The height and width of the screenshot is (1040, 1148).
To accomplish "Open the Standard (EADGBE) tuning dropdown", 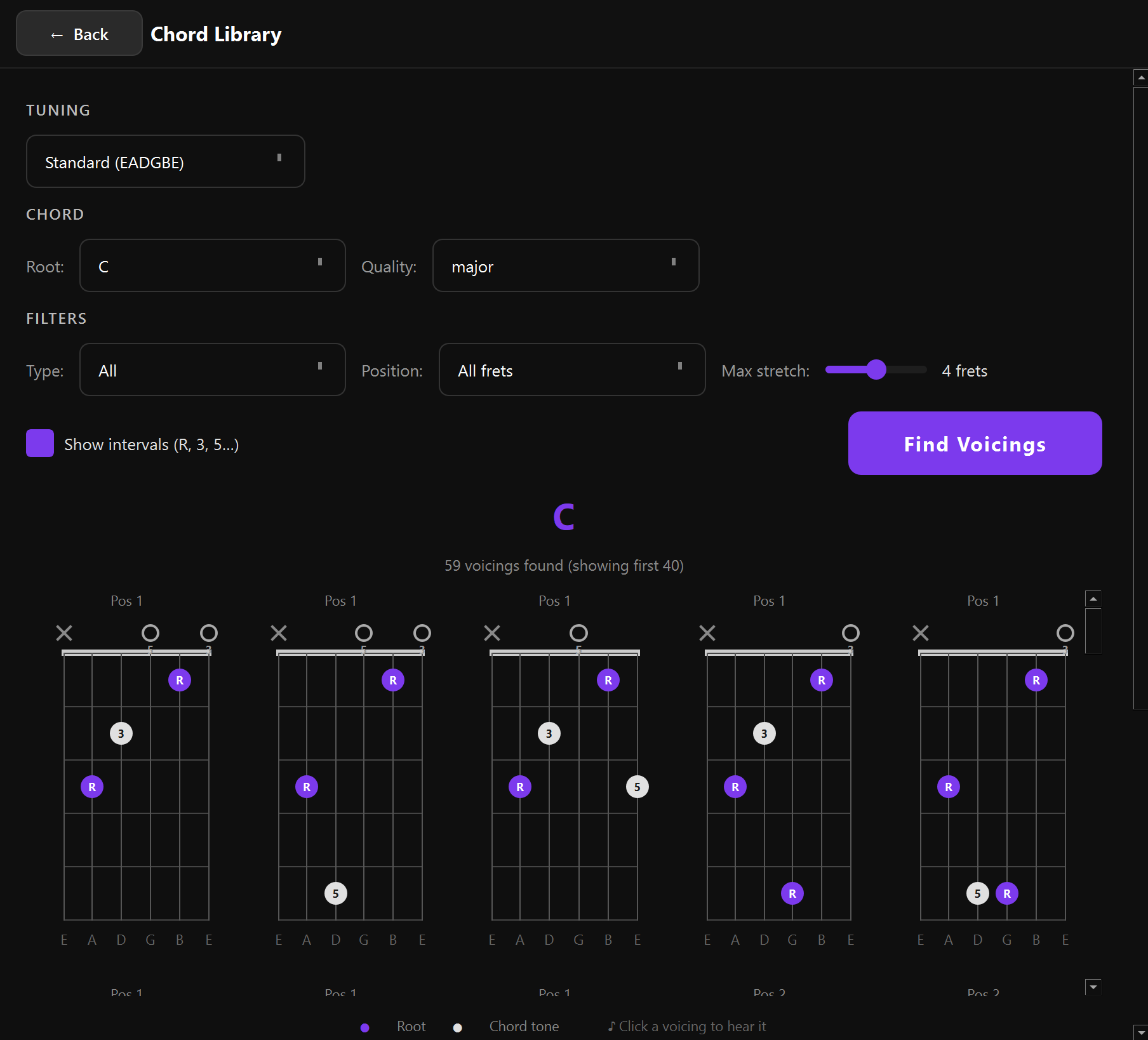I will [165, 161].
